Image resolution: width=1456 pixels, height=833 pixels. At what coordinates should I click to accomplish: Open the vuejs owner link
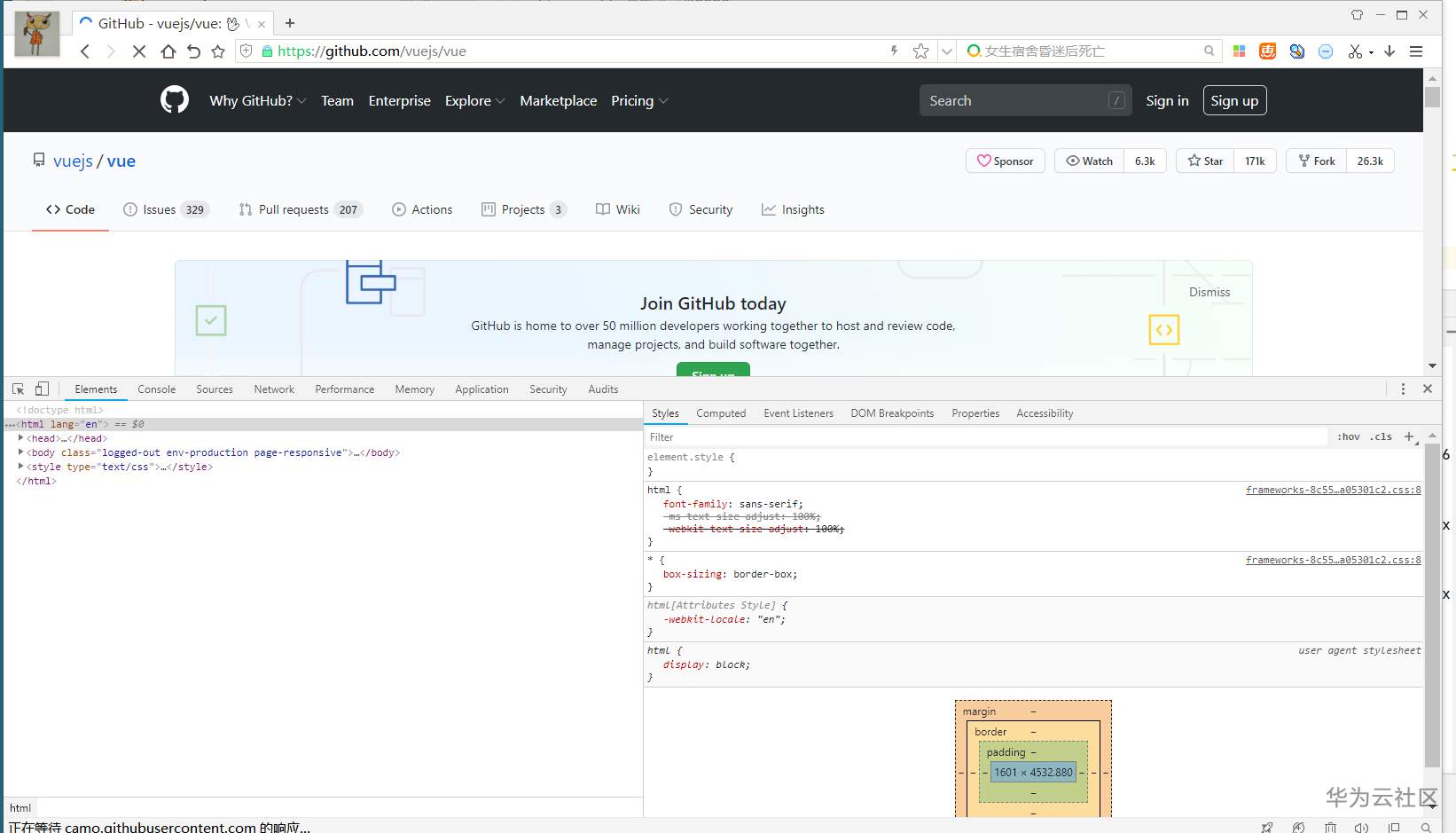click(73, 161)
